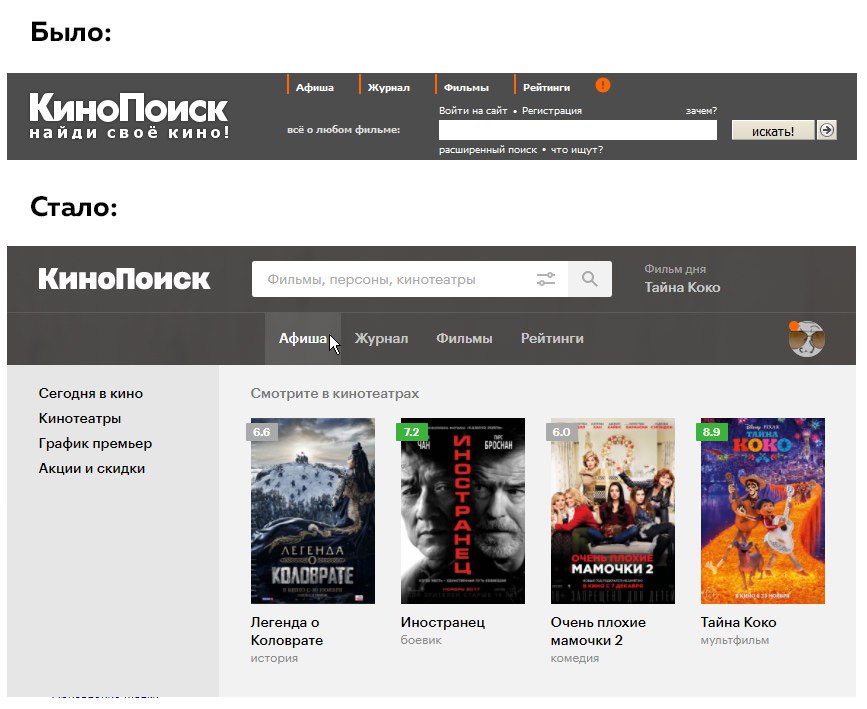This screenshot has height=709, width=867.
Task: Click Легенда о Коловрате title text
Action: (x=286, y=631)
